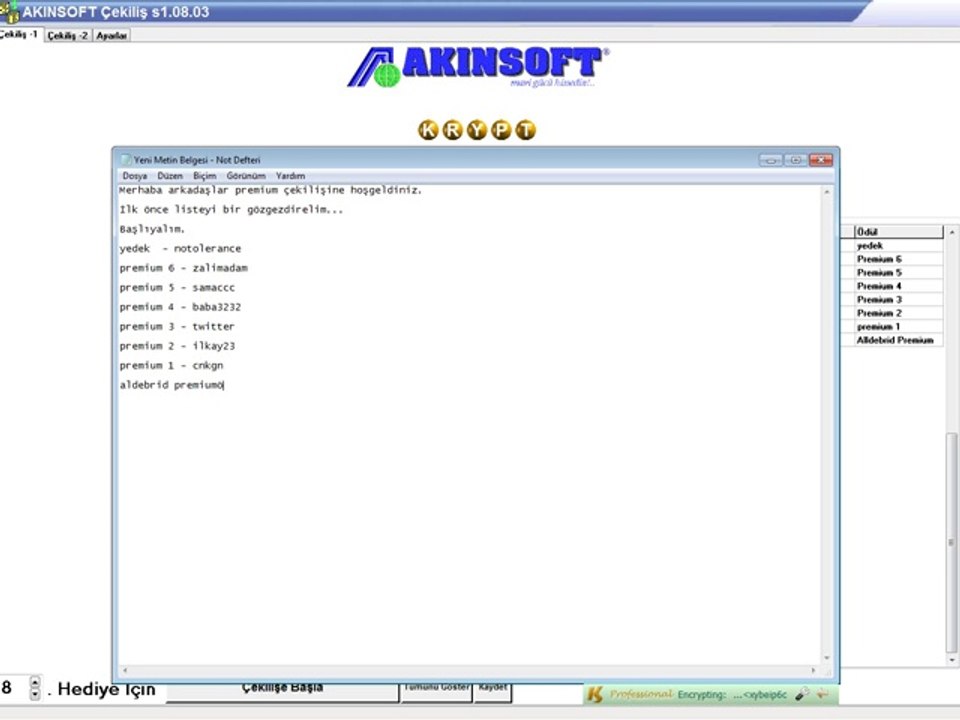Switch to the Çekiliş -2 tab
960x720 pixels.
coord(67,36)
